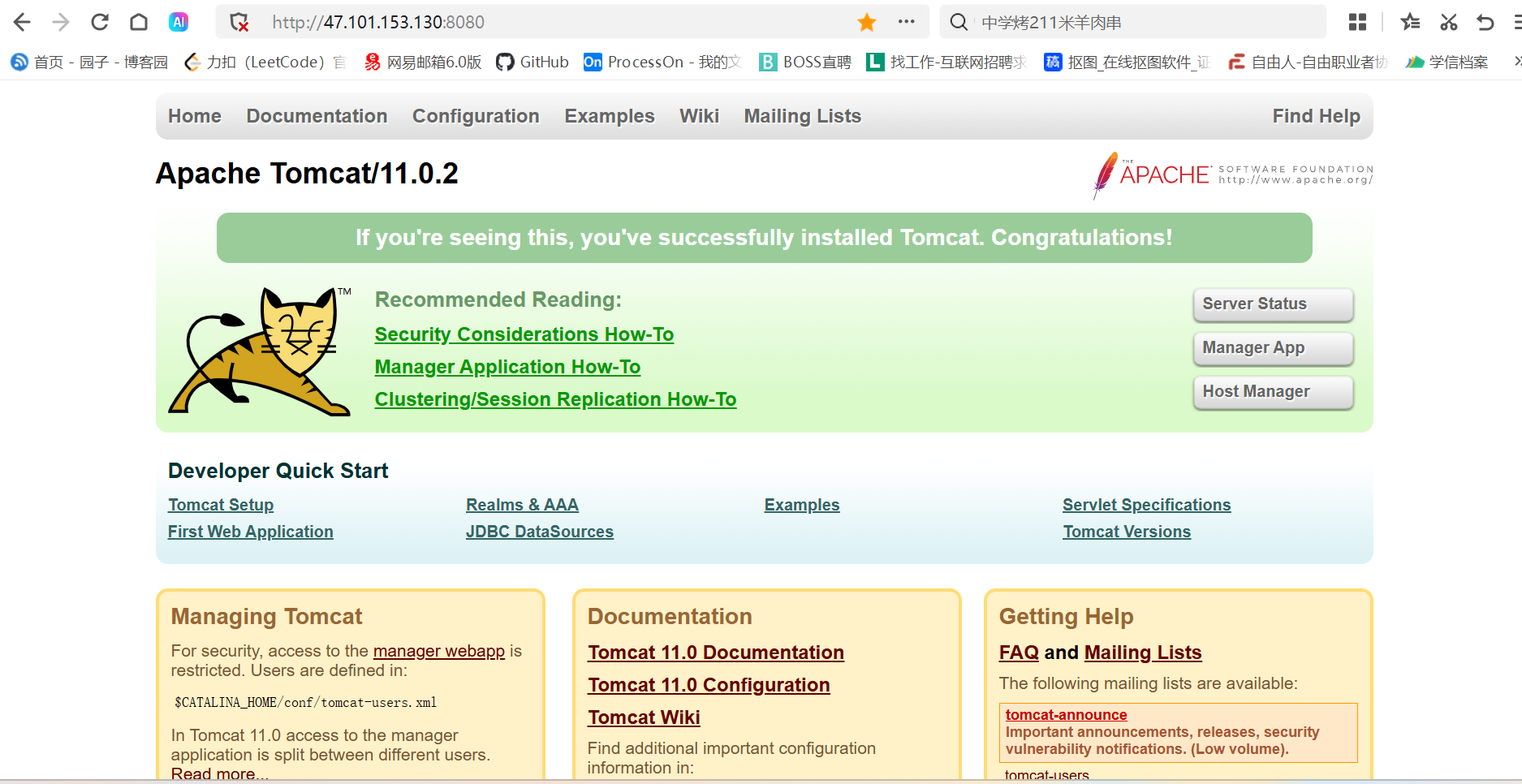Open the 网易邮箱6.0版 bookmark
Viewport: 1522px width, 784px height.
click(x=423, y=62)
